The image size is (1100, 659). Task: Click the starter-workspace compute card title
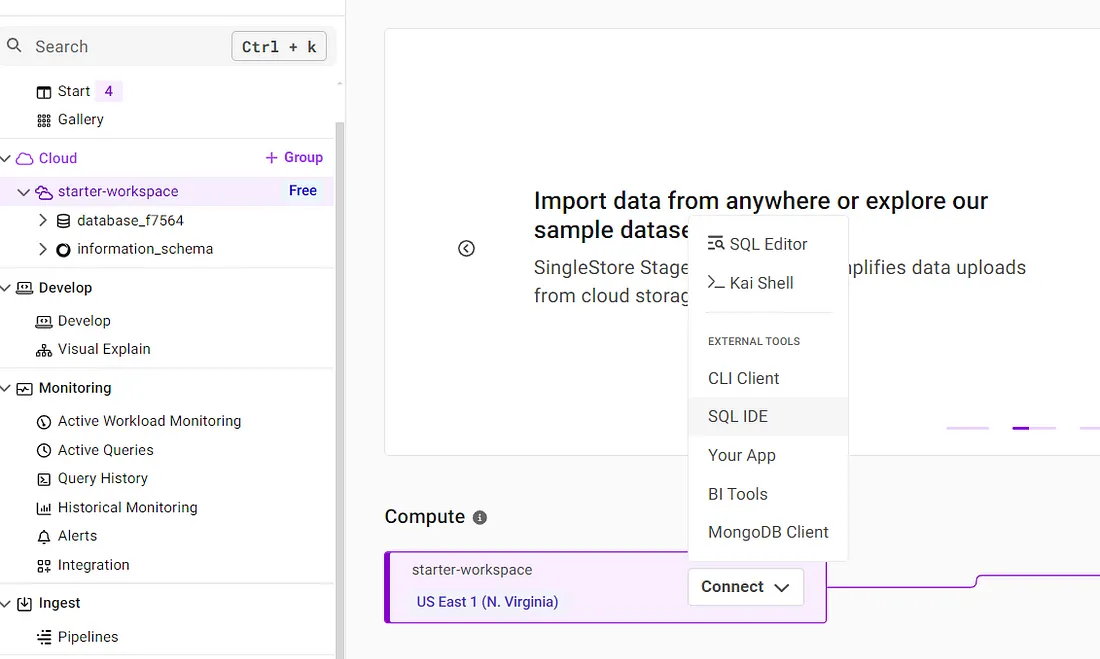472,570
